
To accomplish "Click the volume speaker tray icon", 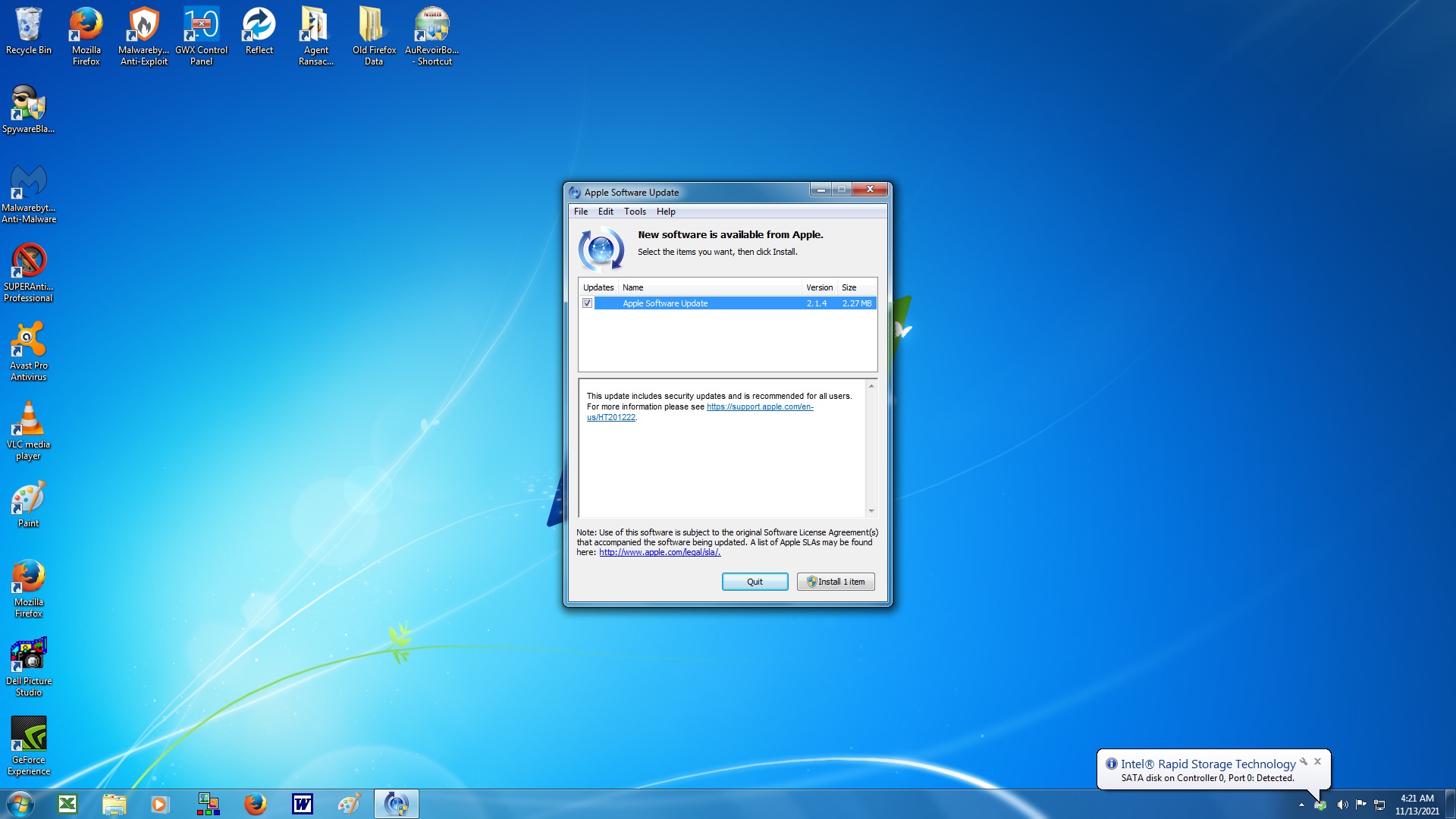I will [1342, 805].
